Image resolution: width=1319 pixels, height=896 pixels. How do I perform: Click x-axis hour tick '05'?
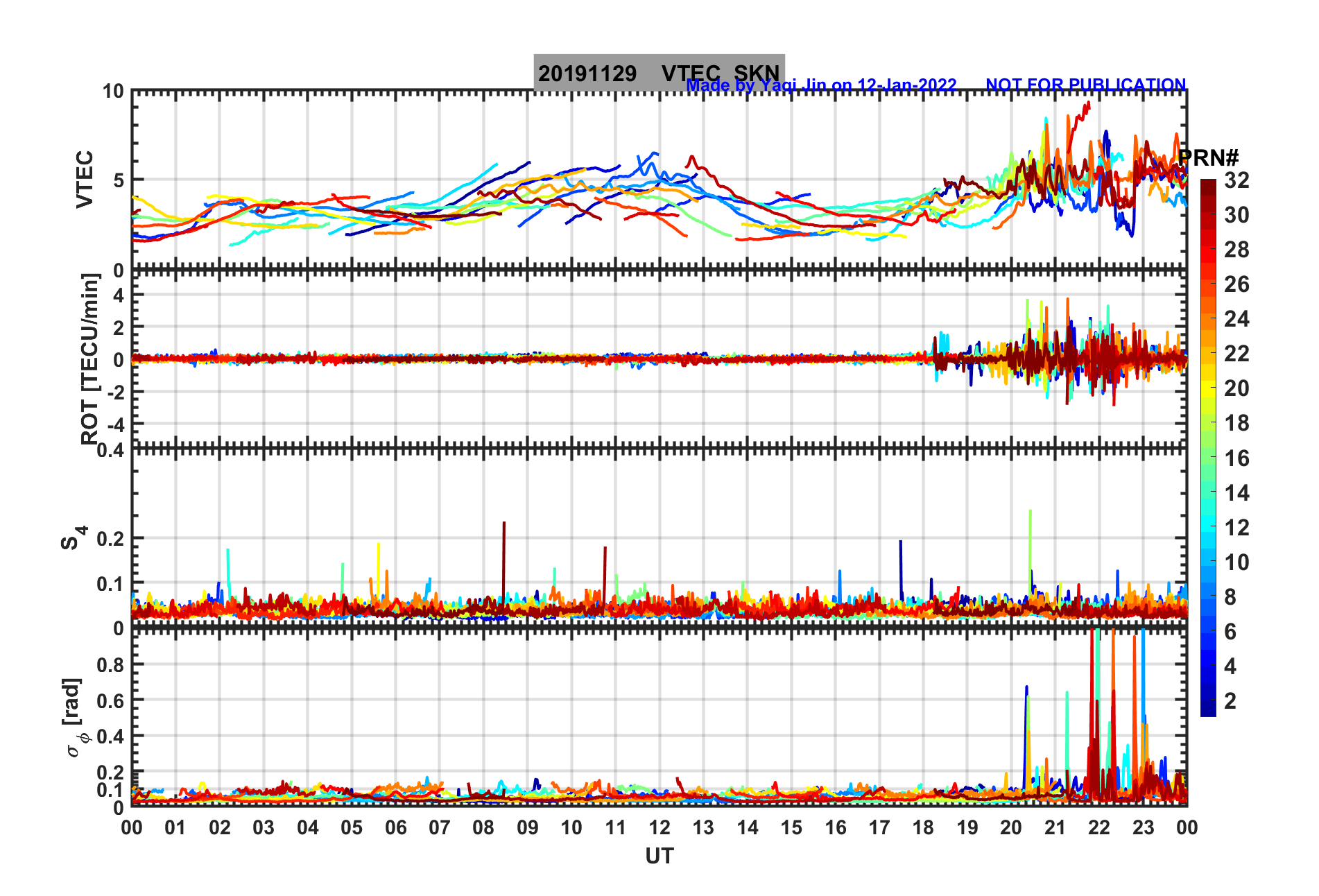[352, 827]
